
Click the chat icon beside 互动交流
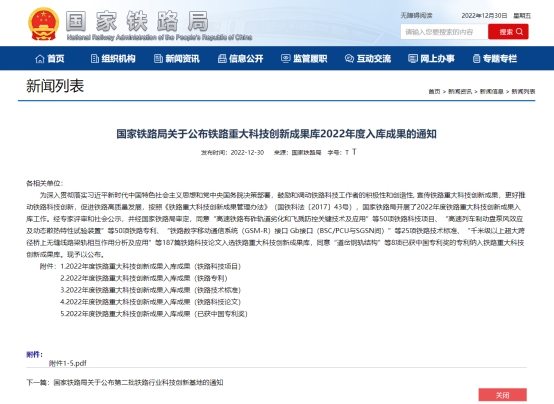point(349,59)
